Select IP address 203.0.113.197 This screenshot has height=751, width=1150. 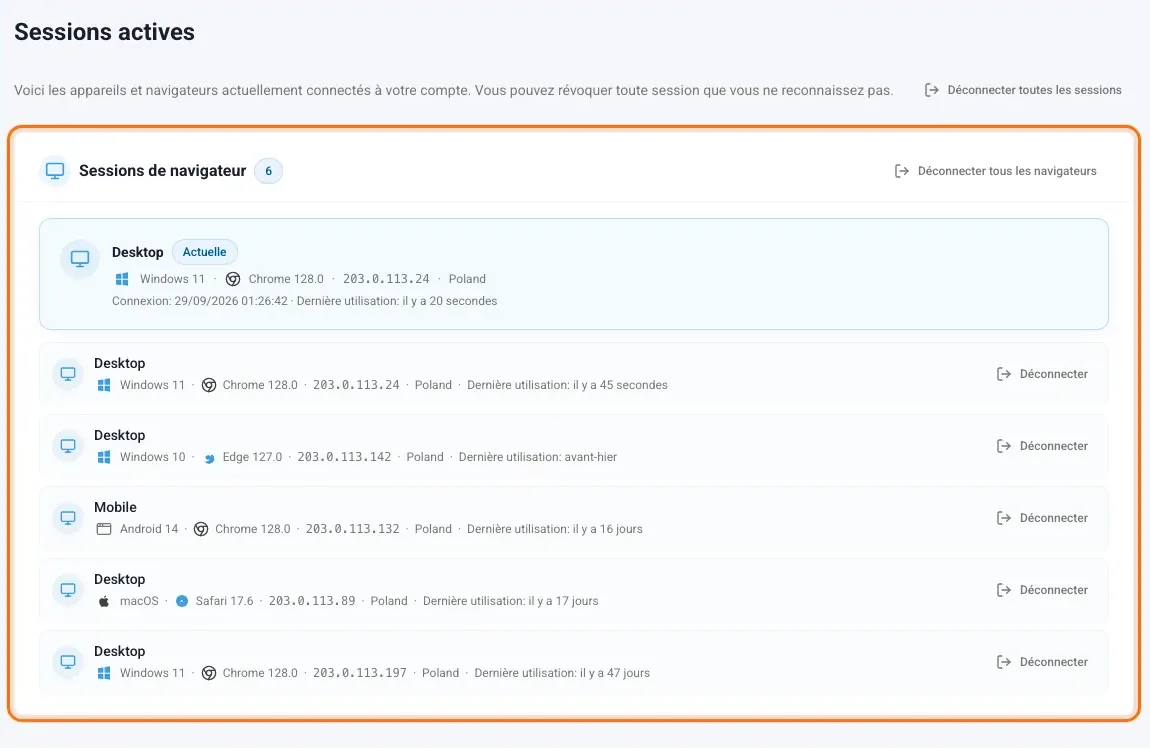[x=360, y=673]
